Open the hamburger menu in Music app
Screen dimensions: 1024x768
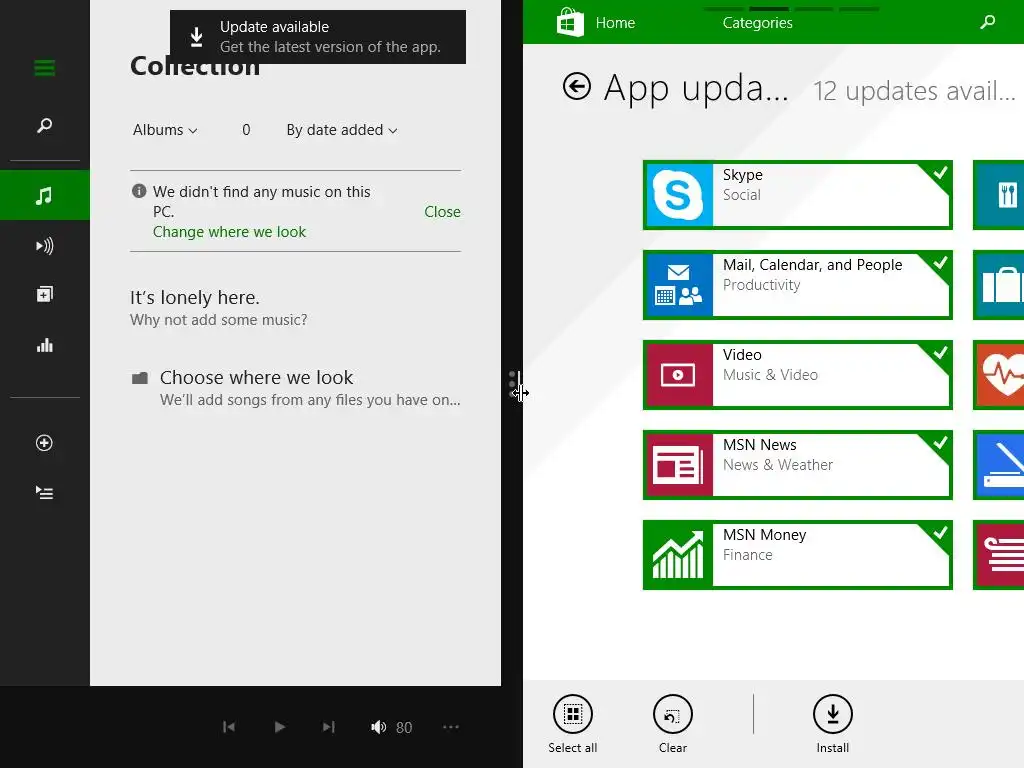[x=44, y=68]
